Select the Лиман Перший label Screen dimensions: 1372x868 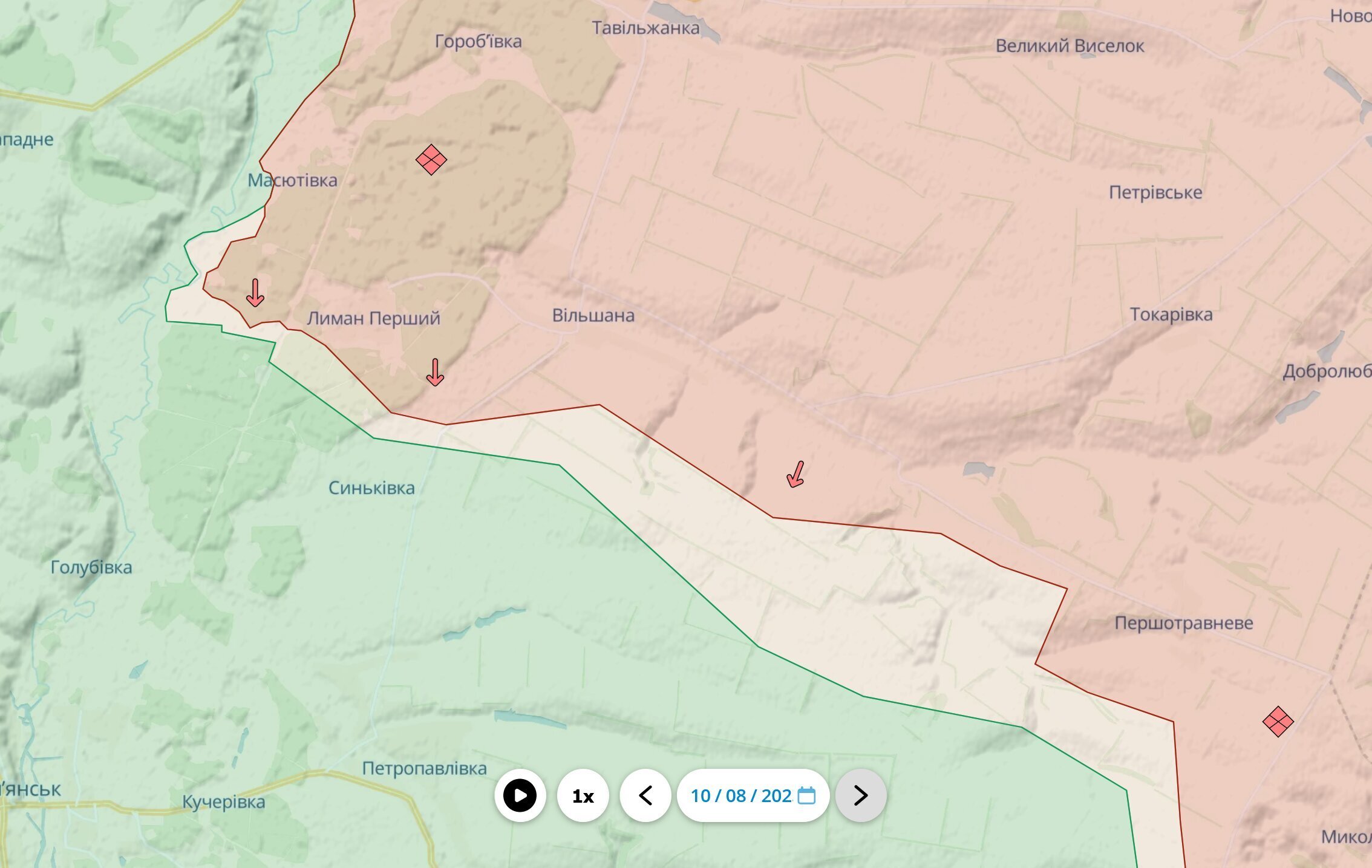tap(373, 318)
